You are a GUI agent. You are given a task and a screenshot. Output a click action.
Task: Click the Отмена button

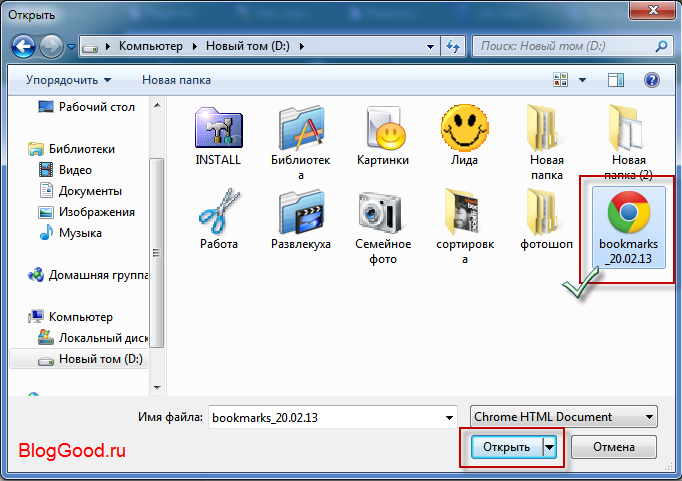614,447
